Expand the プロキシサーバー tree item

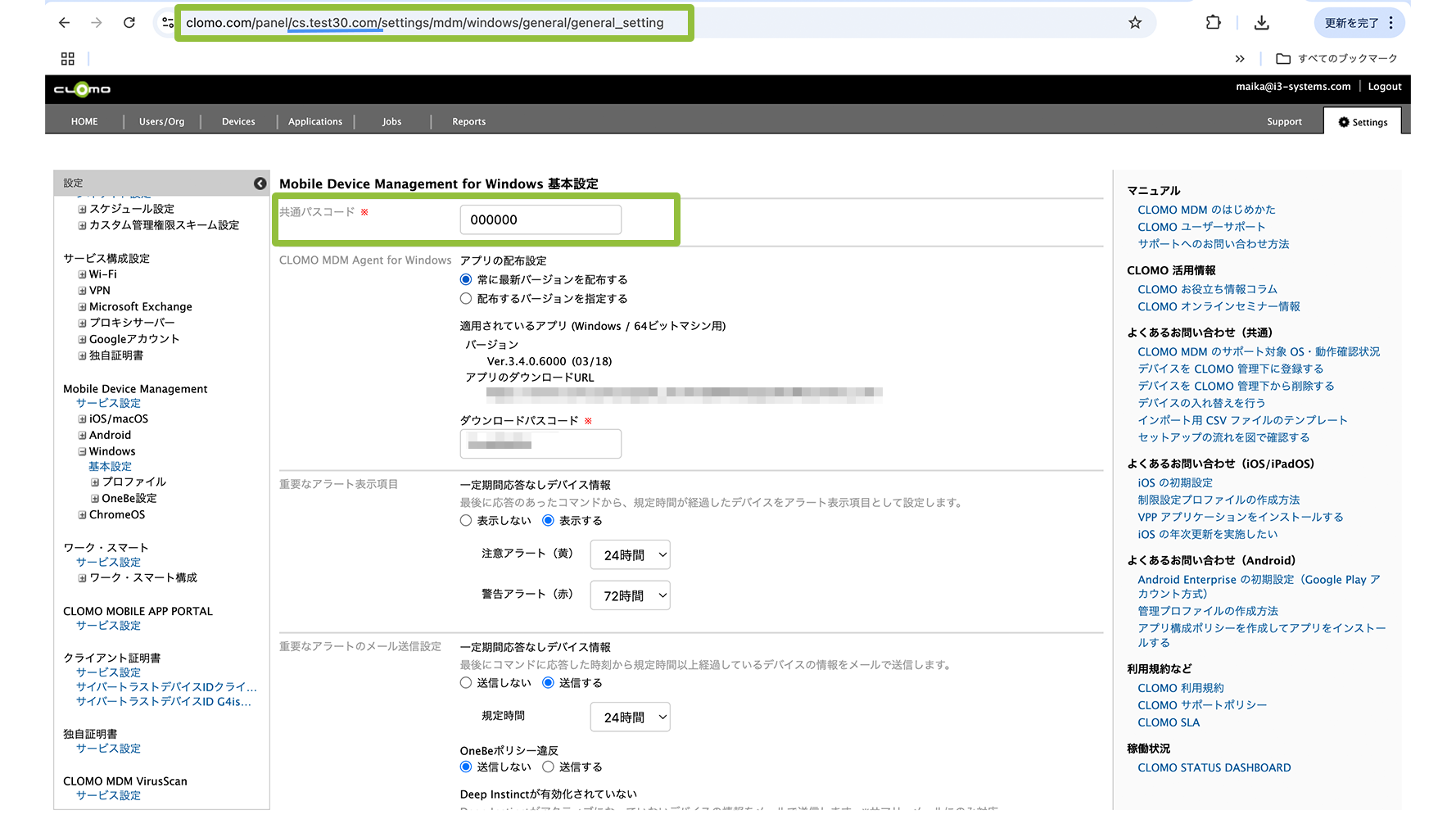[82, 323]
